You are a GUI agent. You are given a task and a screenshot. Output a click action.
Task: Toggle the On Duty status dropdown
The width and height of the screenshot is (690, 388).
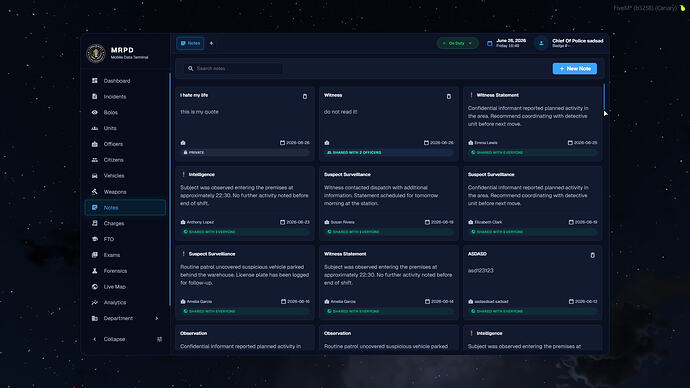pyautogui.click(x=457, y=43)
